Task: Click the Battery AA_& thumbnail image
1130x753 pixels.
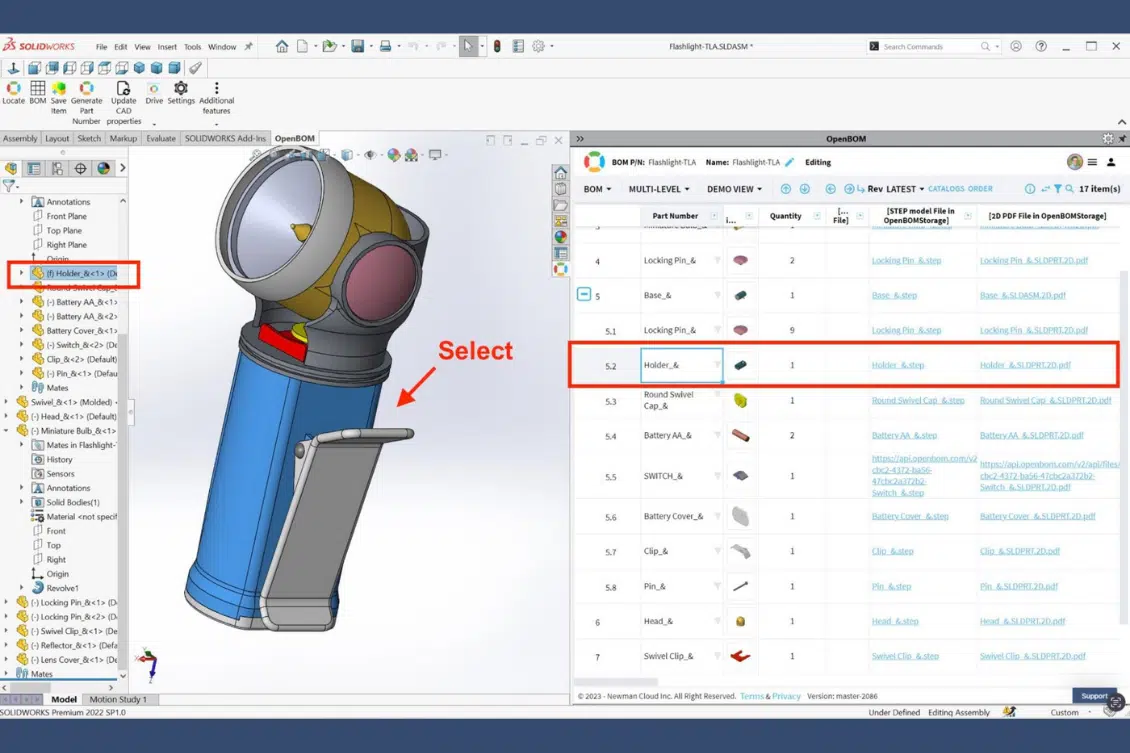Action: tap(740, 435)
